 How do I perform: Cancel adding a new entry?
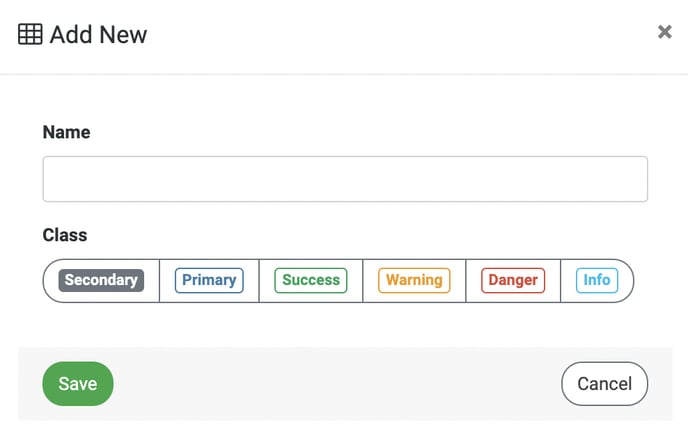tap(605, 384)
